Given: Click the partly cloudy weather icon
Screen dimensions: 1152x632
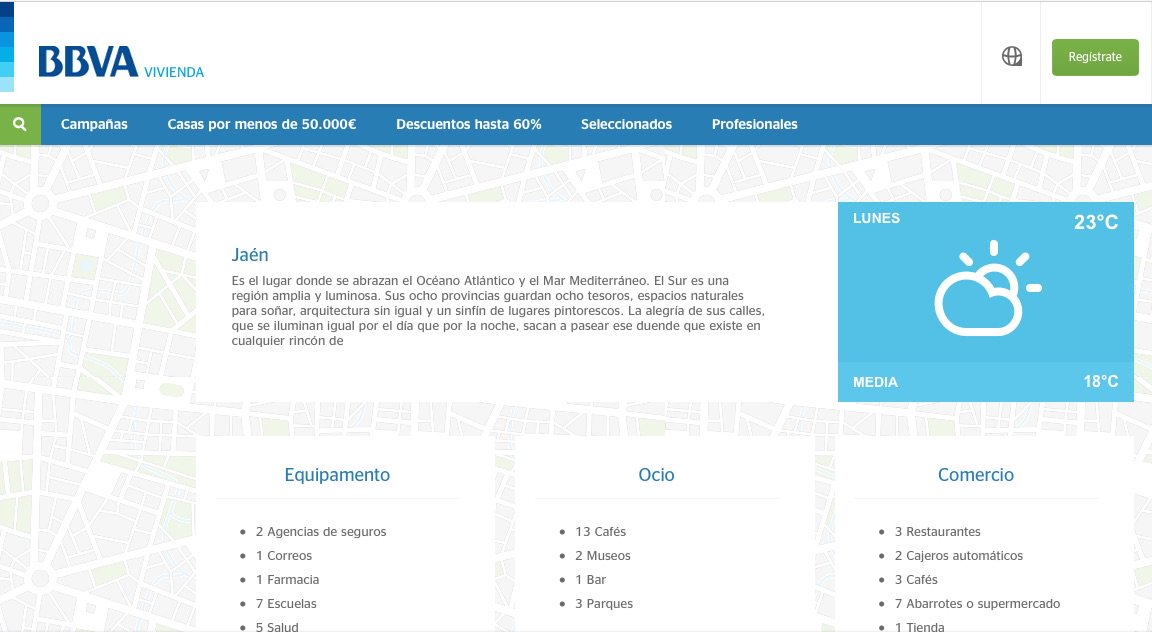Looking at the screenshot, I should click(x=987, y=288).
